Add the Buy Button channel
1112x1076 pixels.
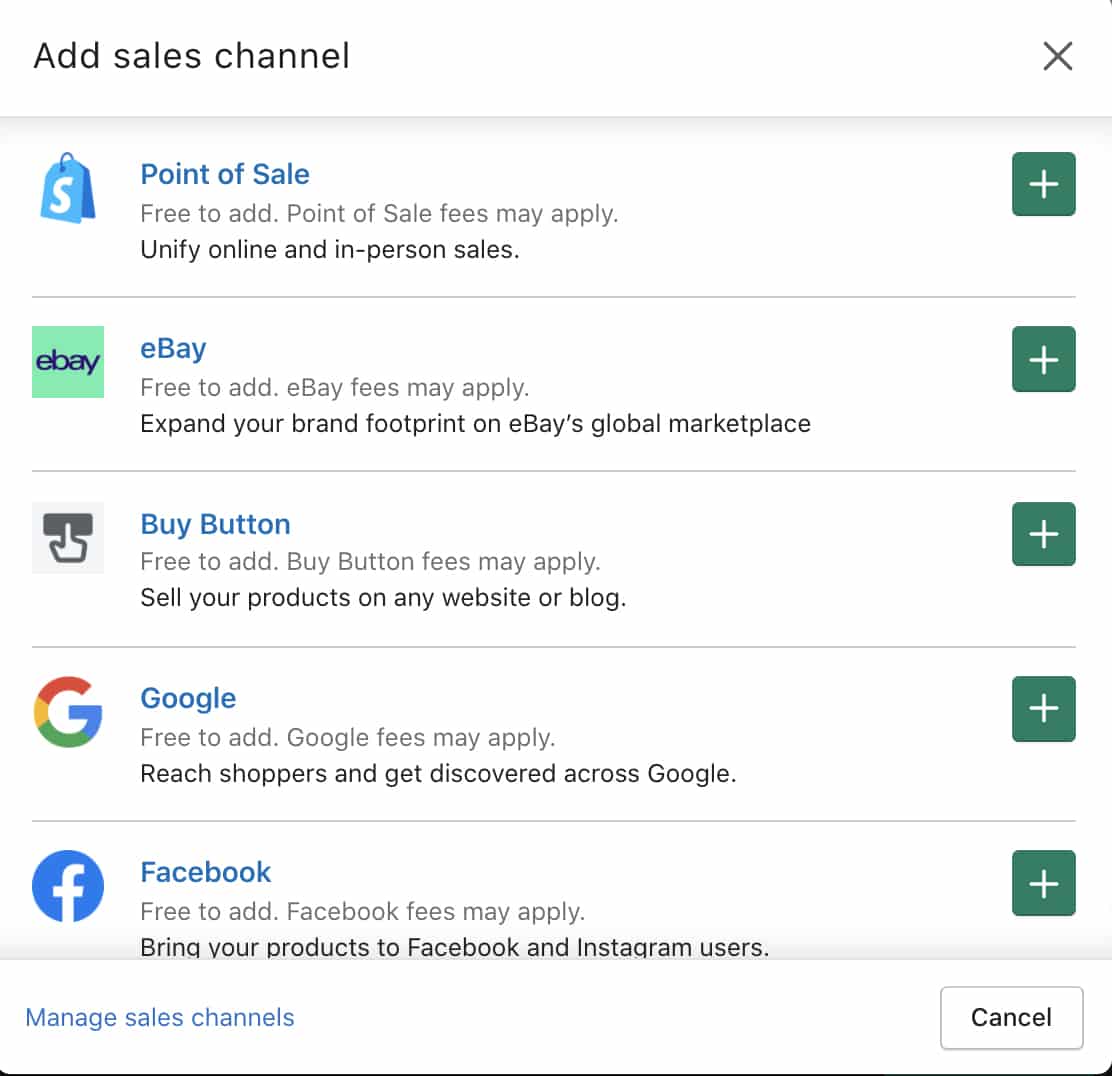[x=1043, y=534]
